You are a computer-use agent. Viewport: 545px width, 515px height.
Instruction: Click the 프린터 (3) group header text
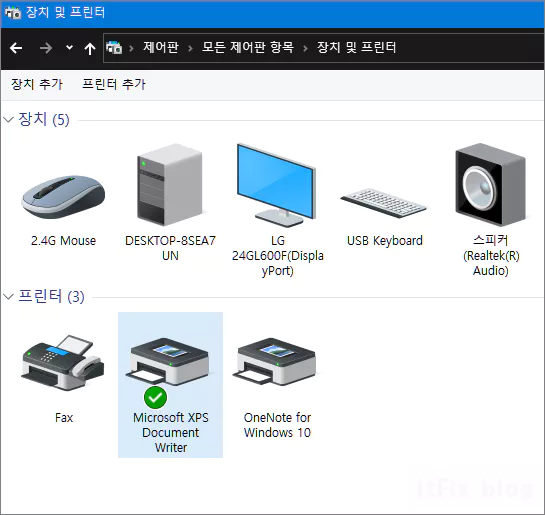click(51, 296)
